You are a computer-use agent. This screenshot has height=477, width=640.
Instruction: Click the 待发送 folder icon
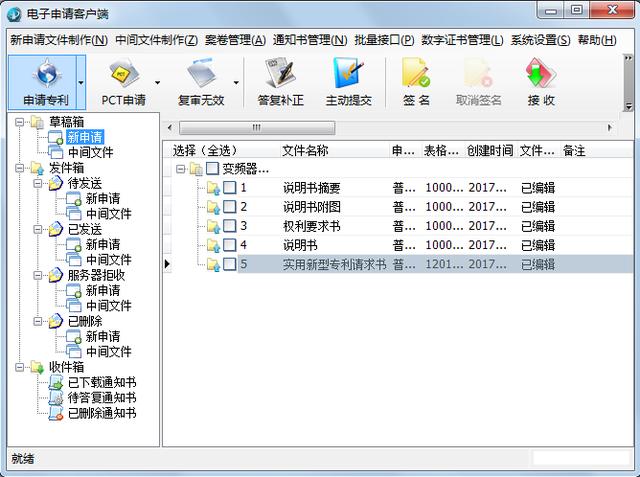click(x=56, y=183)
